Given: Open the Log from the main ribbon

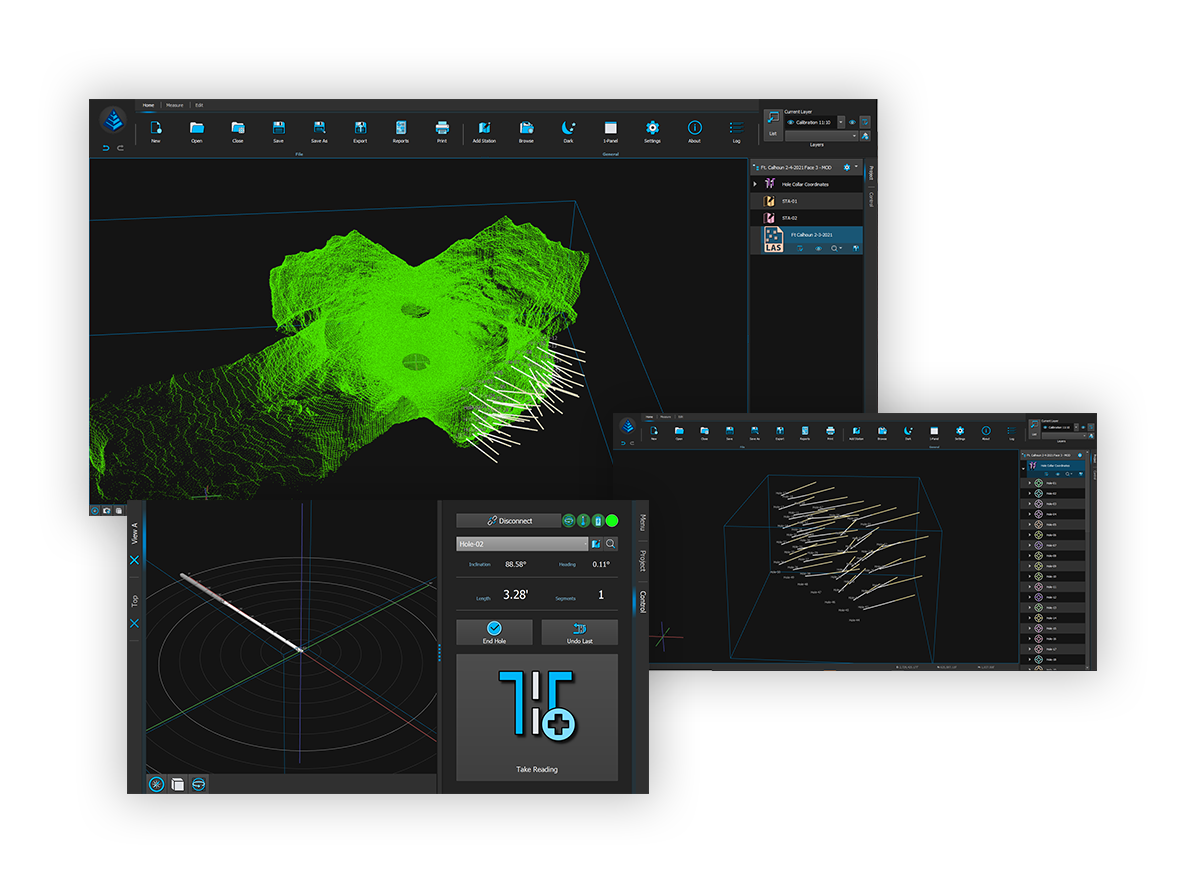Looking at the screenshot, I should 736,131.
